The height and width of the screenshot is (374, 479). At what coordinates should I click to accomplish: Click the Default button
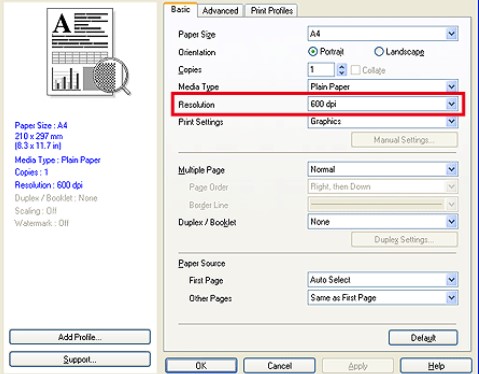click(423, 338)
